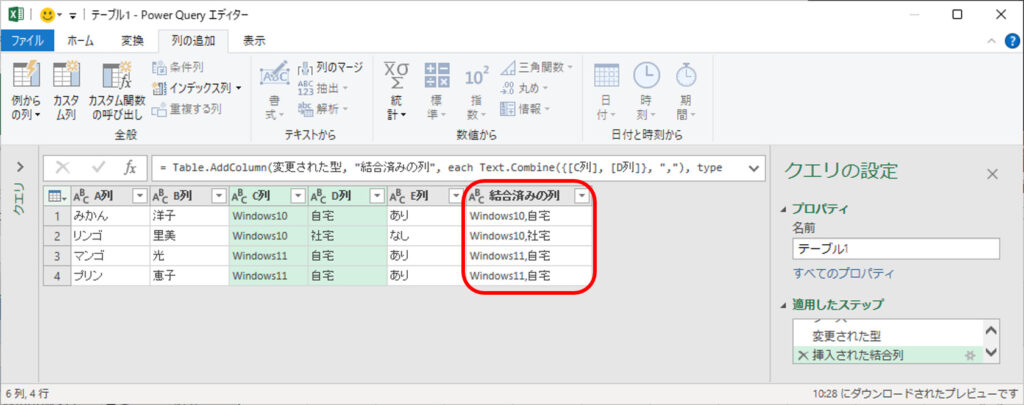This screenshot has height=405, width=1024.
Task: Open Column From Examples (例からの列)
Action: 26,91
